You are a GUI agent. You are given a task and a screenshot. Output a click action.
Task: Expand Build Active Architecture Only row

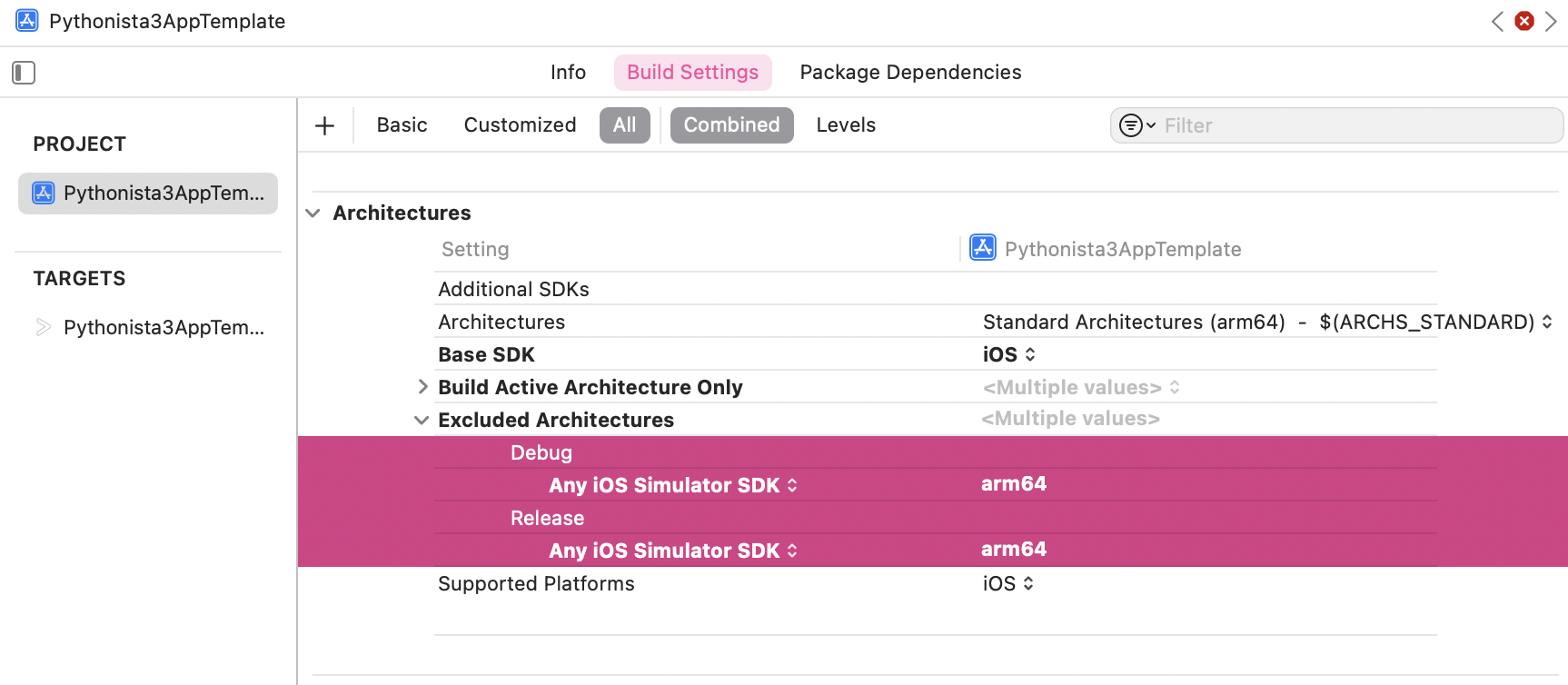(422, 387)
